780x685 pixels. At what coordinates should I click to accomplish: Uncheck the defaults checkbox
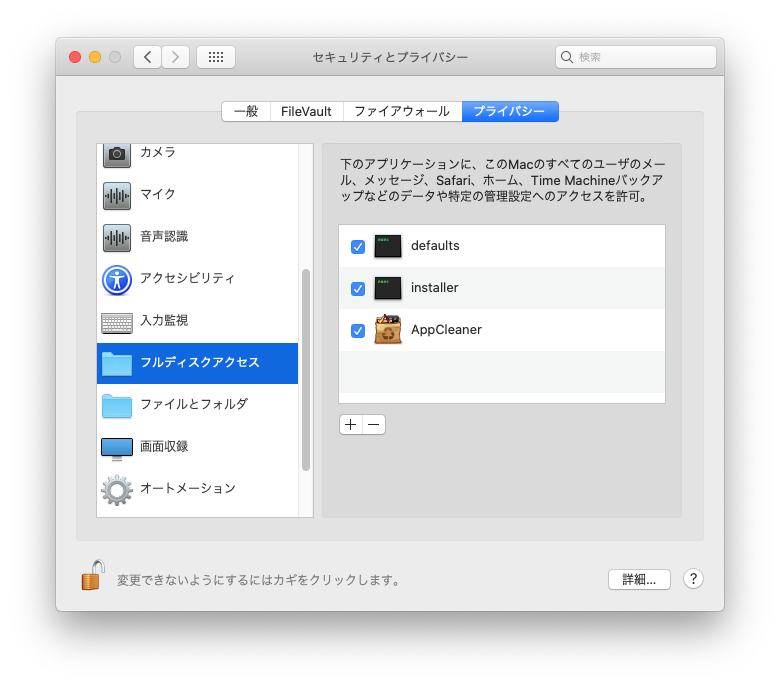358,247
